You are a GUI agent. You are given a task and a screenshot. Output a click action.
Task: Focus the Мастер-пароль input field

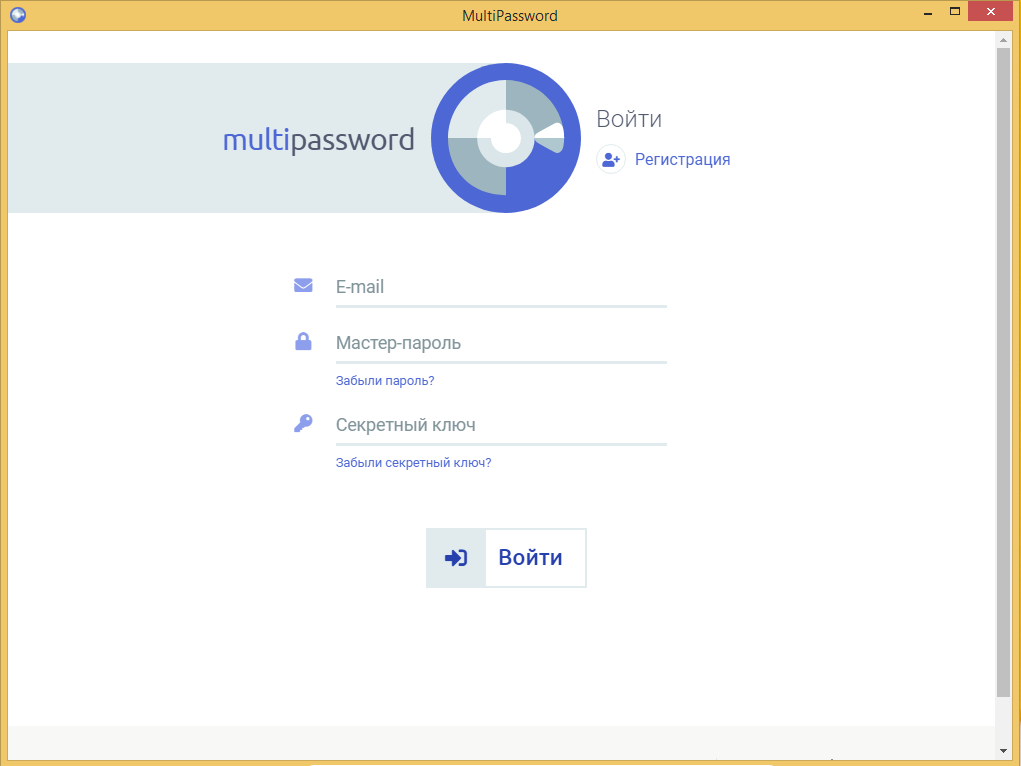click(x=501, y=343)
